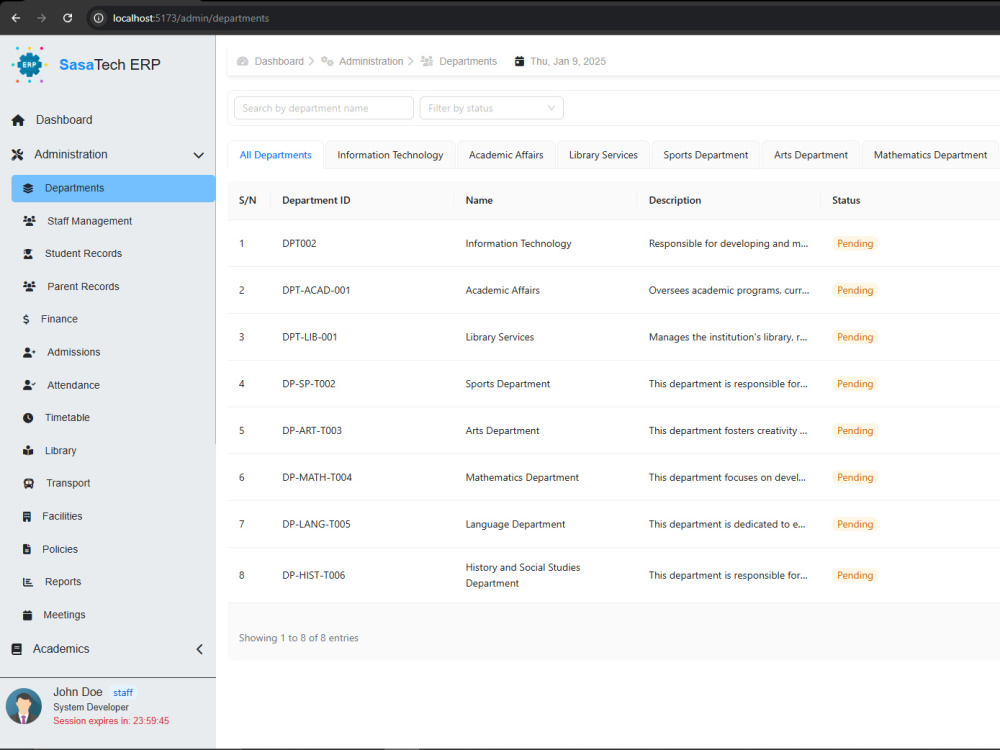Click the Timetable clock icon
The height and width of the screenshot is (750, 1000).
pos(28,418)
